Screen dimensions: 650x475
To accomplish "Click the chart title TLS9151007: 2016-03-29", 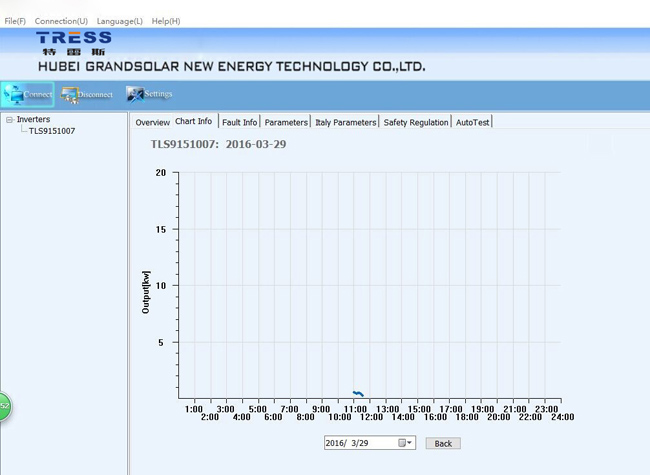I will pos(218,144).
